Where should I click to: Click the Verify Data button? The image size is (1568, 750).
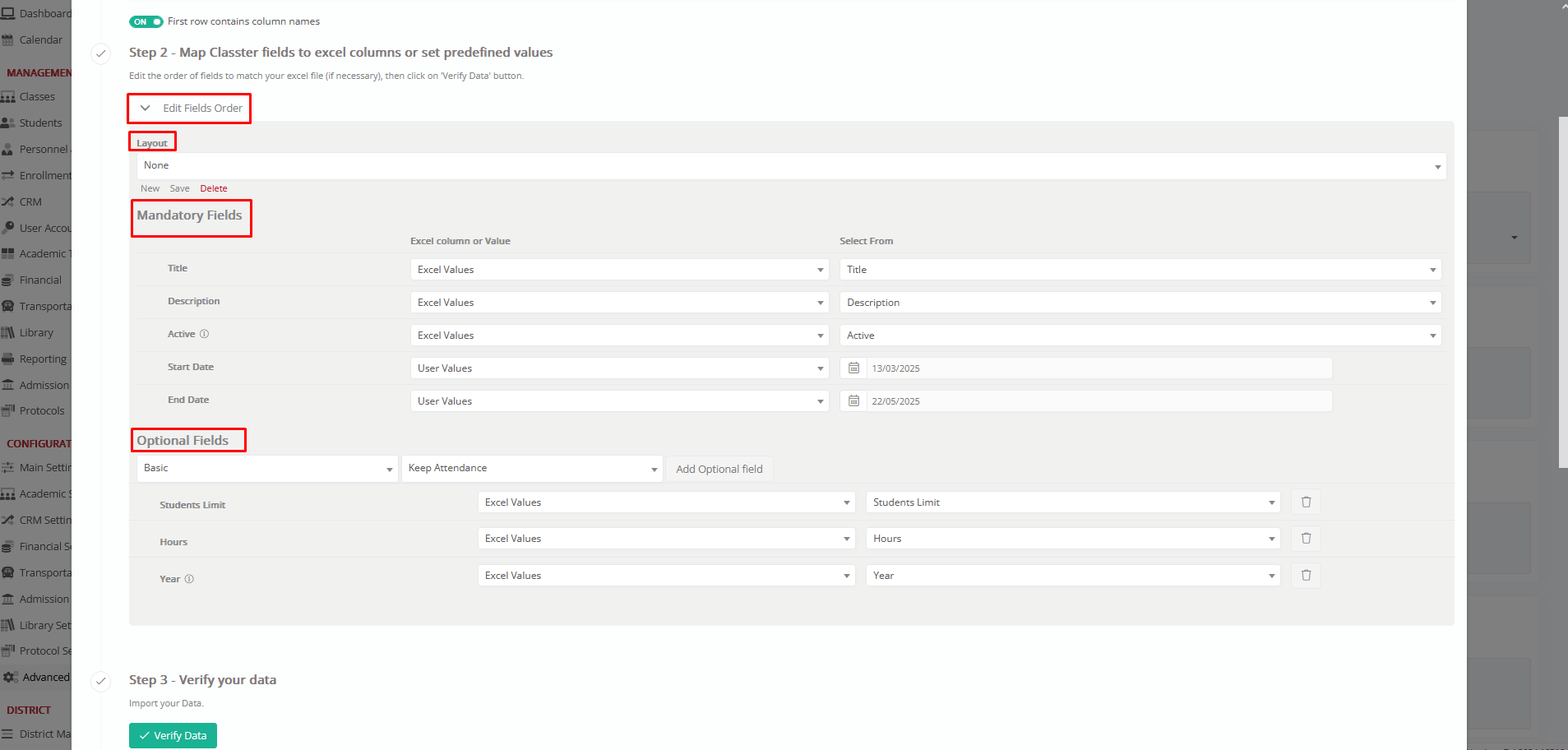tap(173, 735)
